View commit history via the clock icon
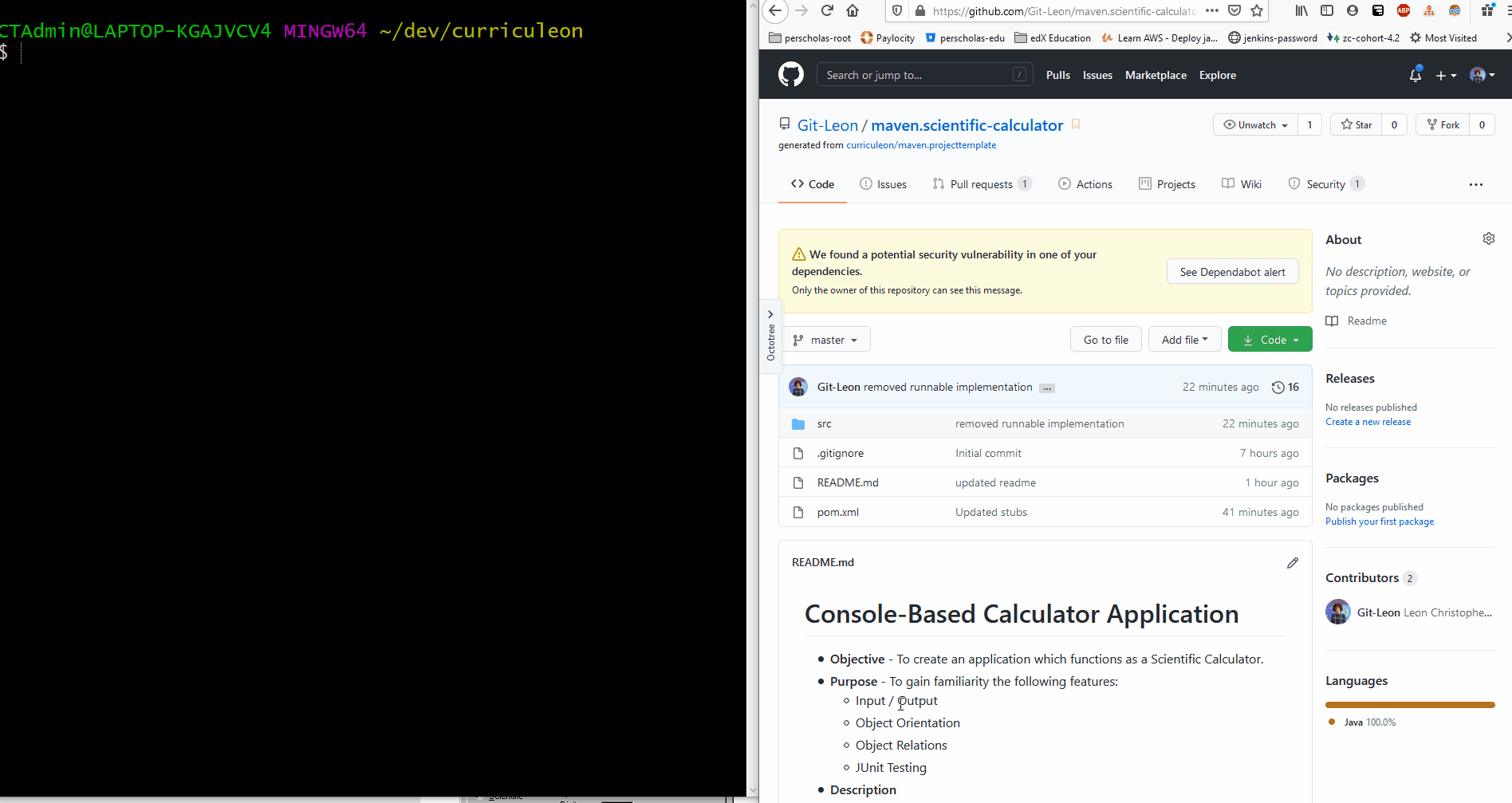The image size is (1512, 803). point(1278,387)
